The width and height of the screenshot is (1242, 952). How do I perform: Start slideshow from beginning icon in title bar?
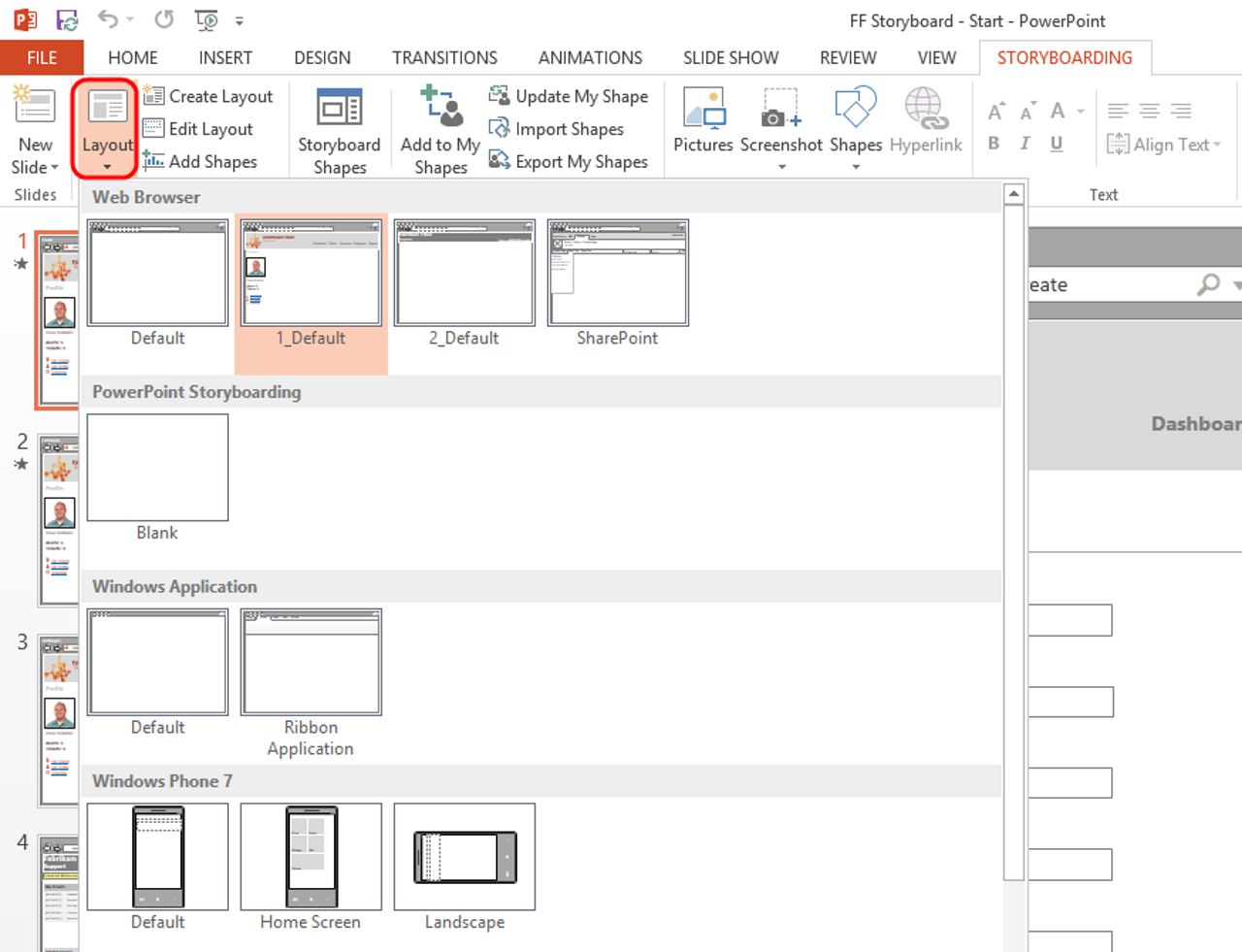click(x=206, y=19)
